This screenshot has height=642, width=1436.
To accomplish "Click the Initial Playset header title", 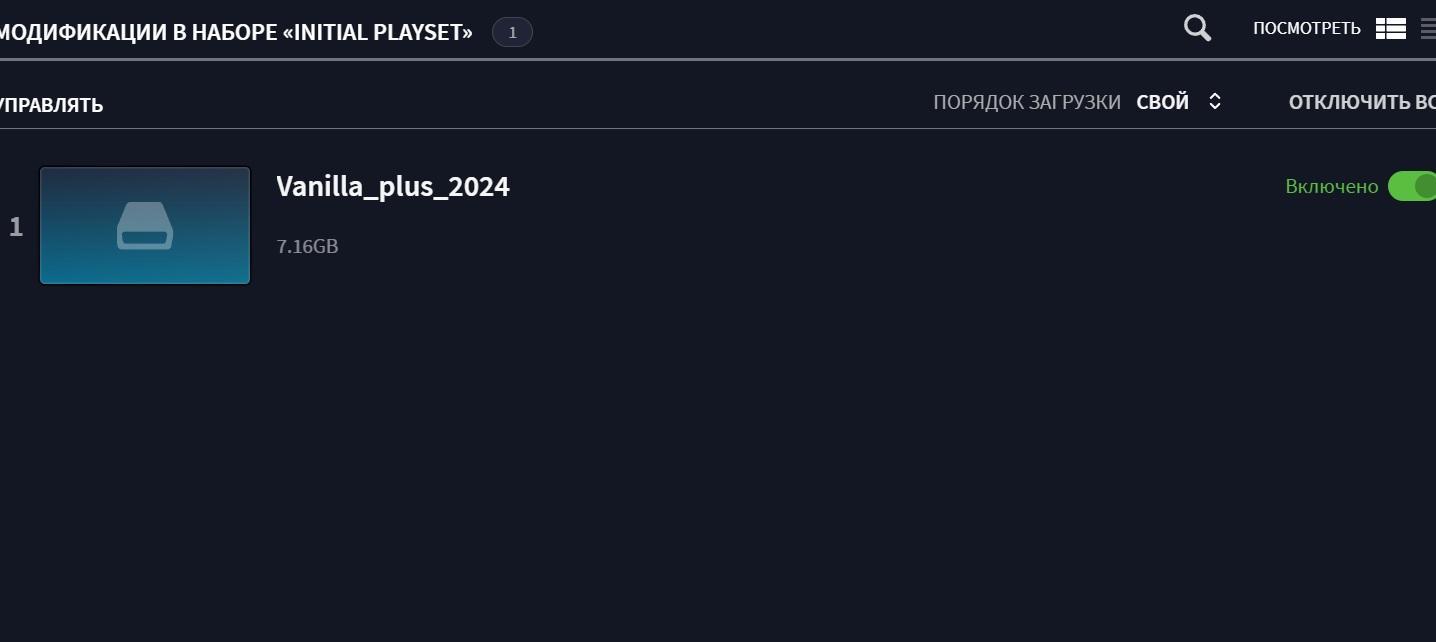I will (236, 32).
